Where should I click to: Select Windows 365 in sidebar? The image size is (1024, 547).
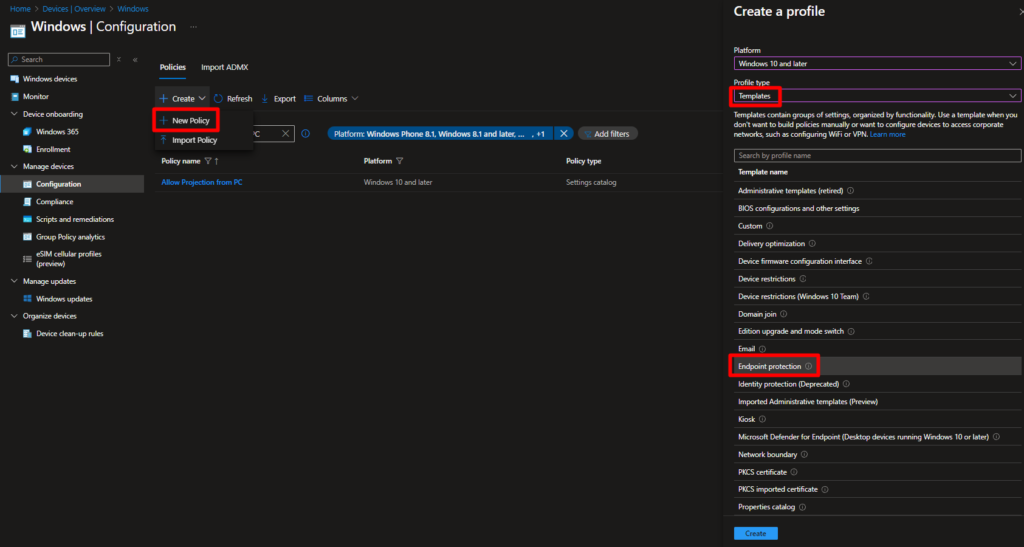pyautogui.click(x=57, y=132)
